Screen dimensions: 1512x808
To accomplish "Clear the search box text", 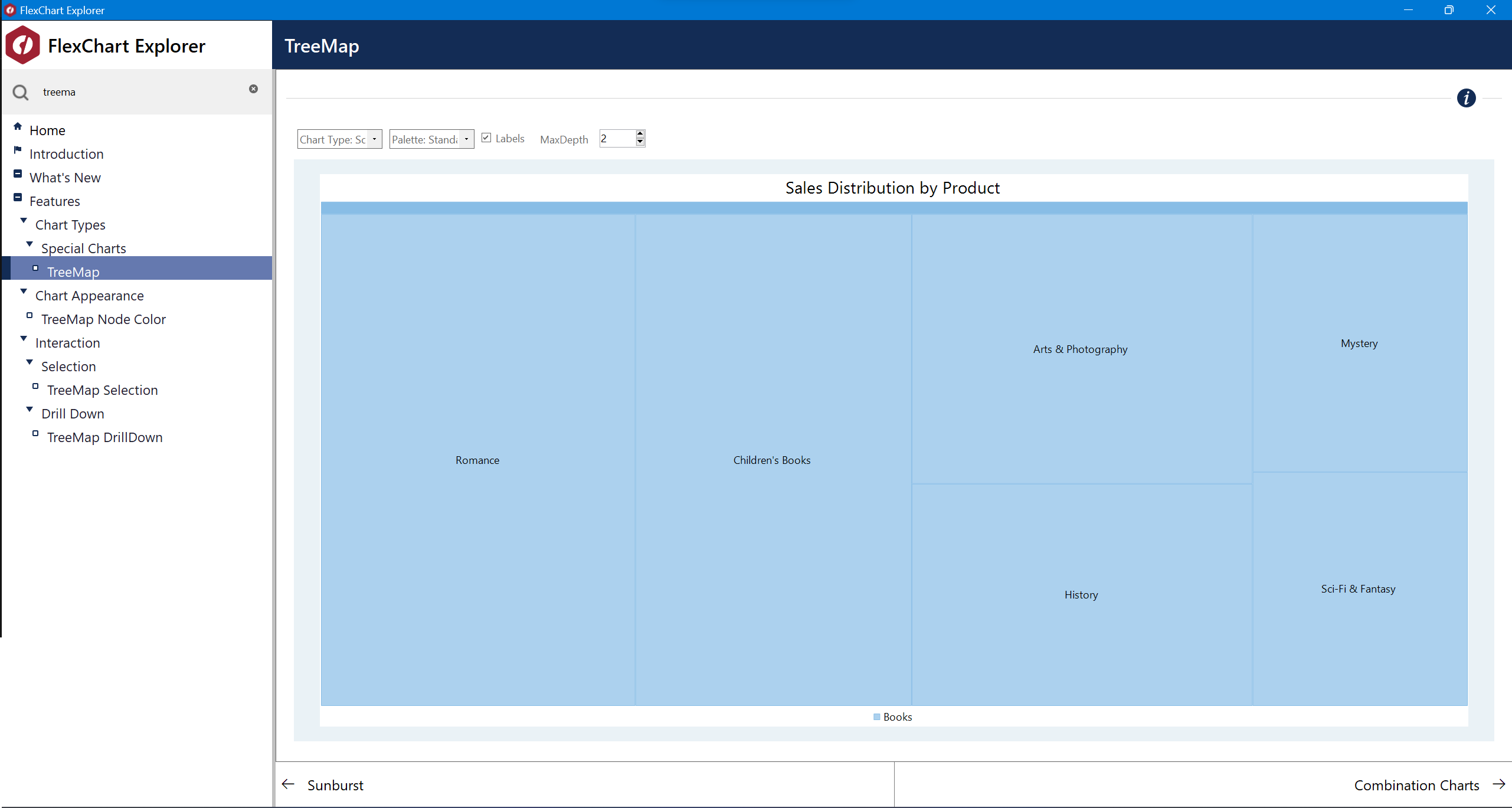I will 253,89.
